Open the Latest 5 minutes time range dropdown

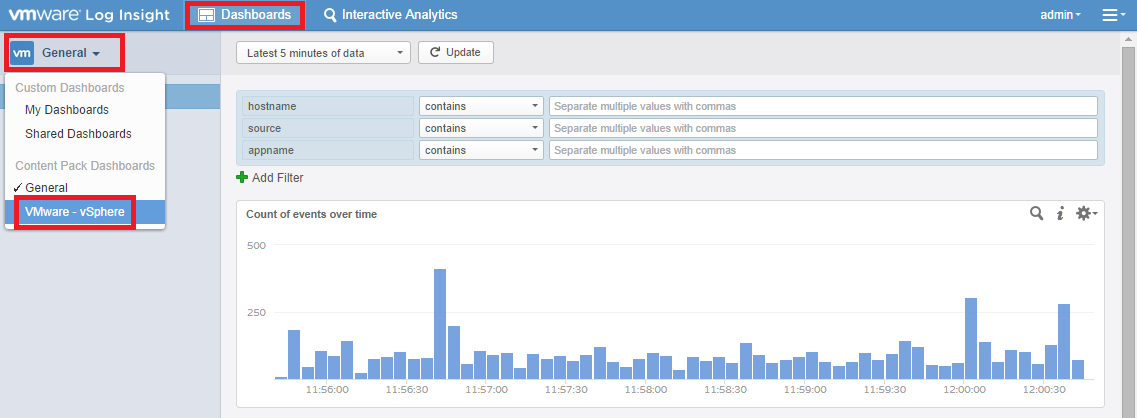(x=323, y=53)
